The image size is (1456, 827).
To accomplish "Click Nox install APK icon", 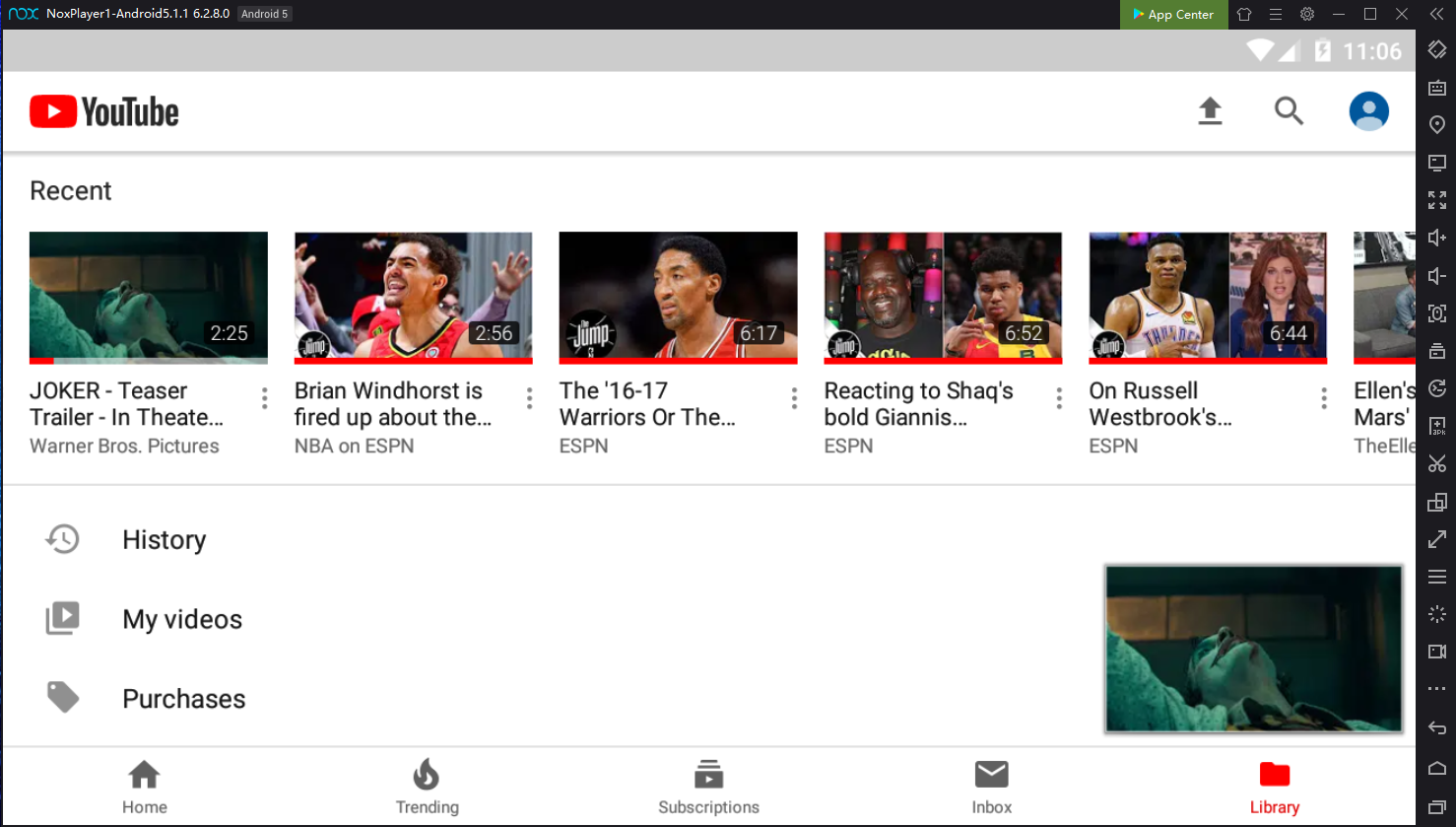I will [x=1437, y=426].
